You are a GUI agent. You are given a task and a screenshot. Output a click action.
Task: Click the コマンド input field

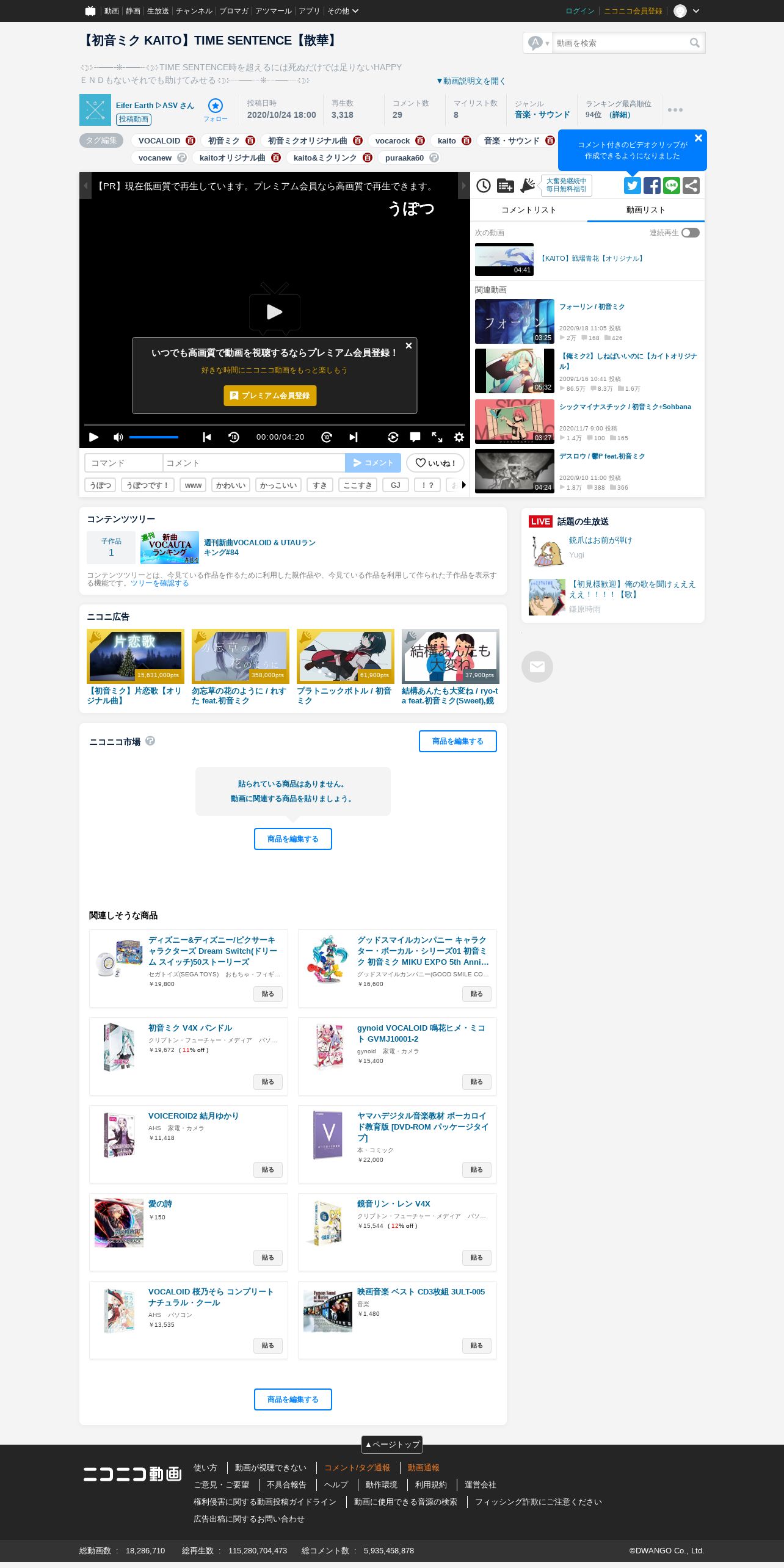tap(124, 463)
